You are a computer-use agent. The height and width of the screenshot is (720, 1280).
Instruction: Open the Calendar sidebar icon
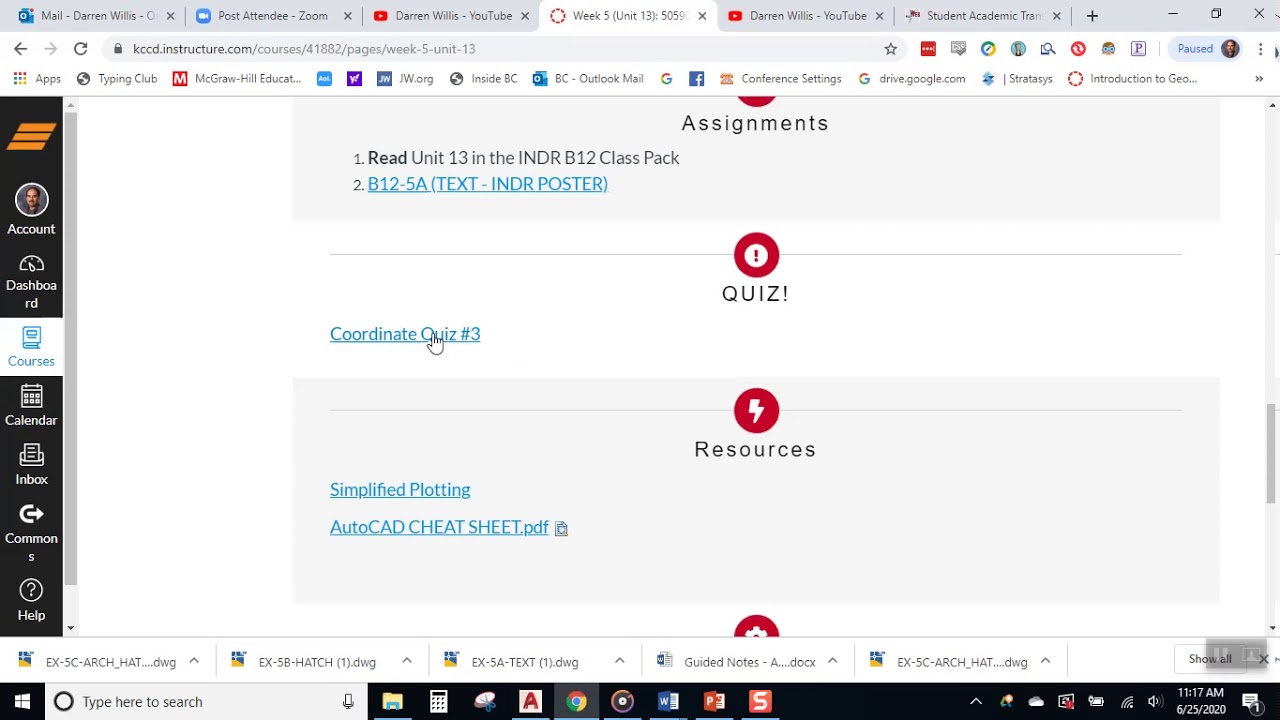click(31, 396)
